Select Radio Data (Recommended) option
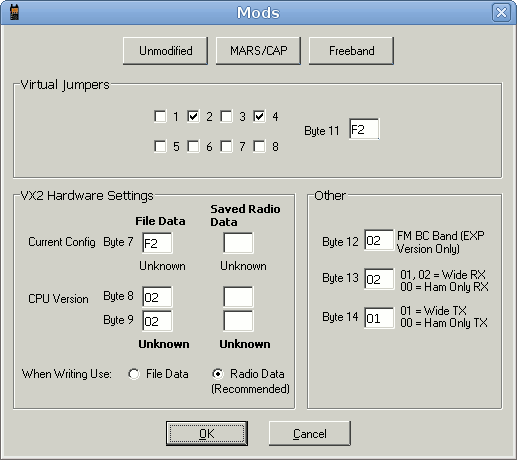Image resolution: width=517 pixels, height=460 pixels. tap(218, 374)
